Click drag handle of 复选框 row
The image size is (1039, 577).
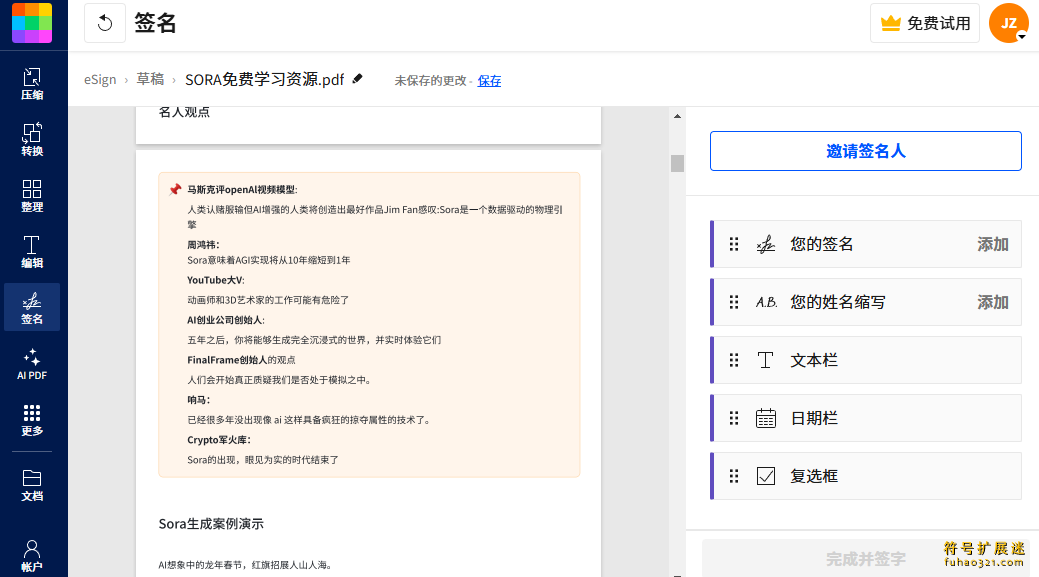point(734,476)
